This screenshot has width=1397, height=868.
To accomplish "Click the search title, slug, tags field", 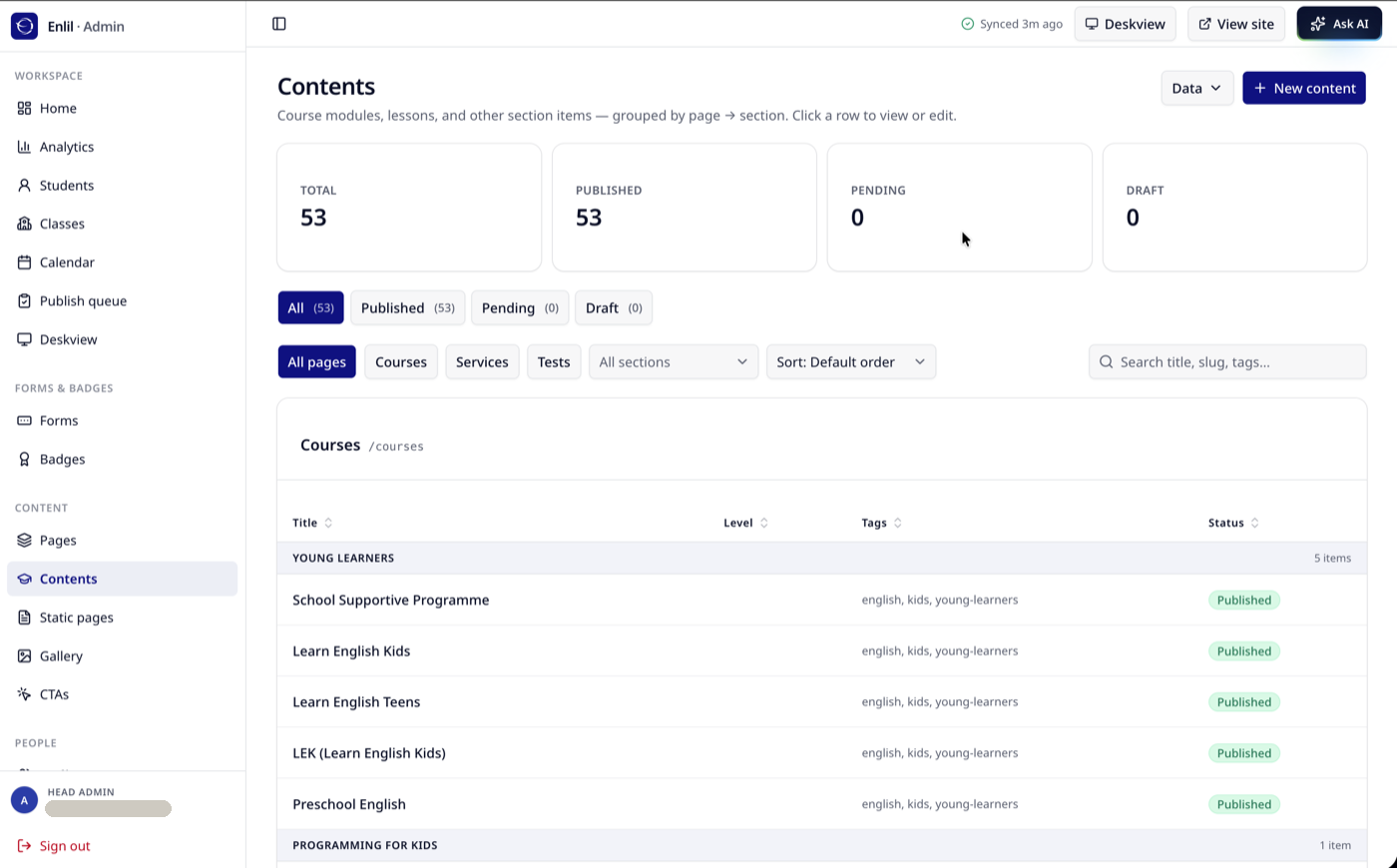I will (x=1227, y=362).
